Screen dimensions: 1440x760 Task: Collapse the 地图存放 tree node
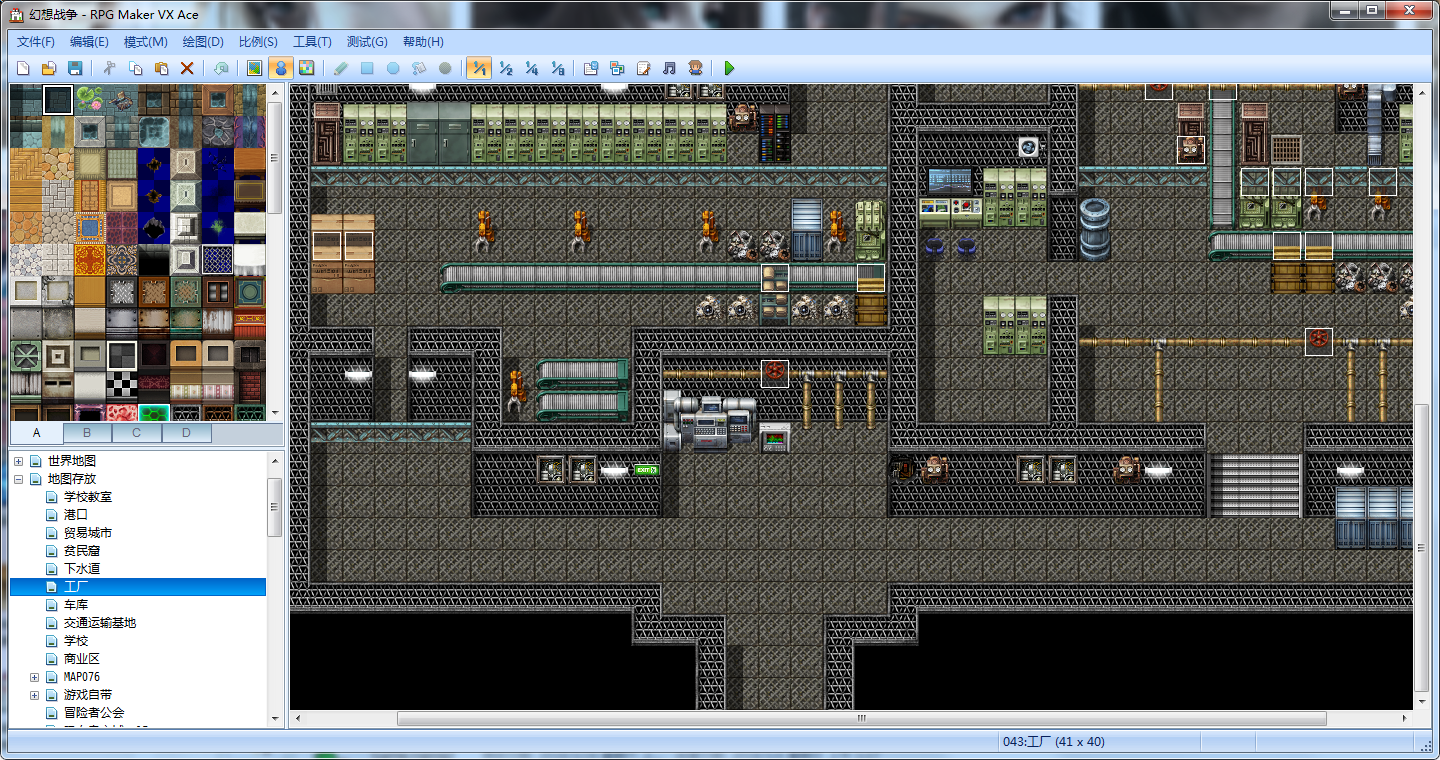click(x=18, y=479)
